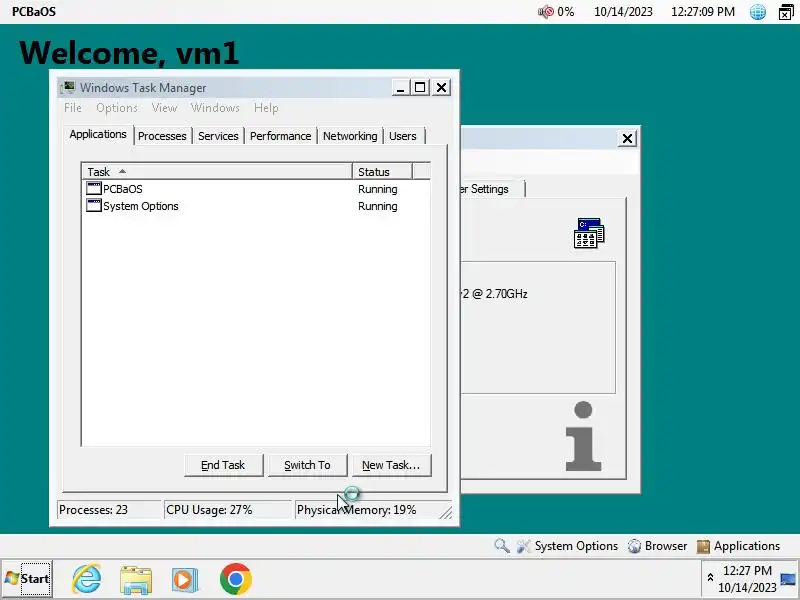Open the File menu in Task Manager
The image size is (800, 600).
click(72, 108)
